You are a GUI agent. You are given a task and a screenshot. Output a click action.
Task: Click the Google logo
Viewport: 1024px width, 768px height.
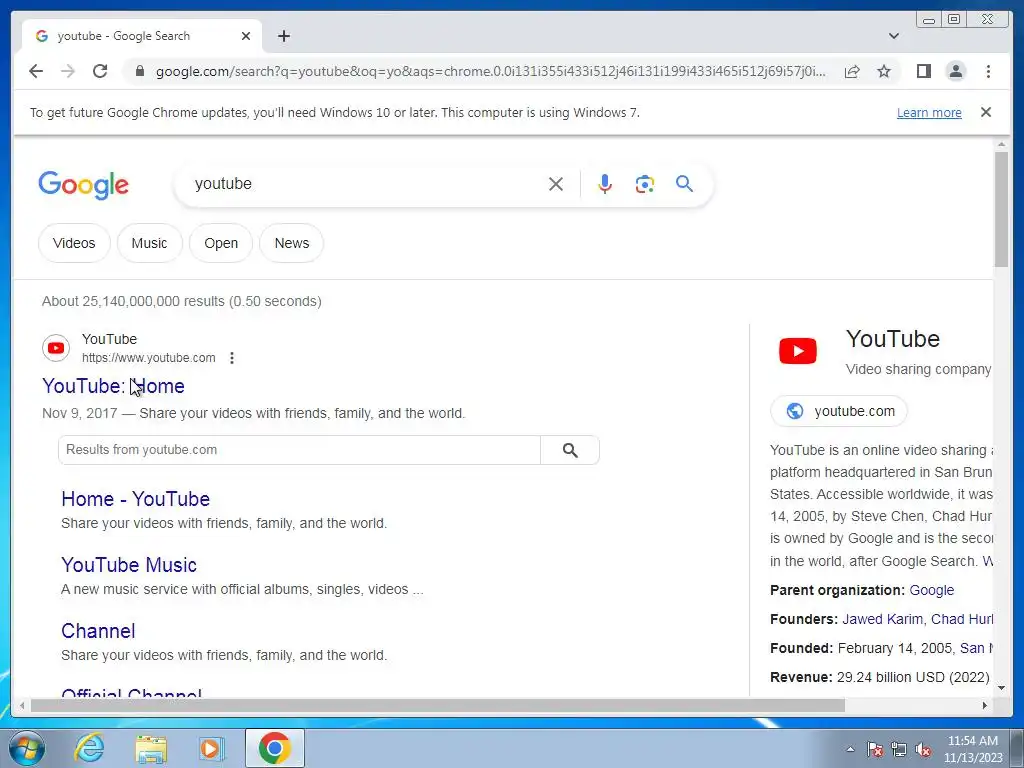84,185
